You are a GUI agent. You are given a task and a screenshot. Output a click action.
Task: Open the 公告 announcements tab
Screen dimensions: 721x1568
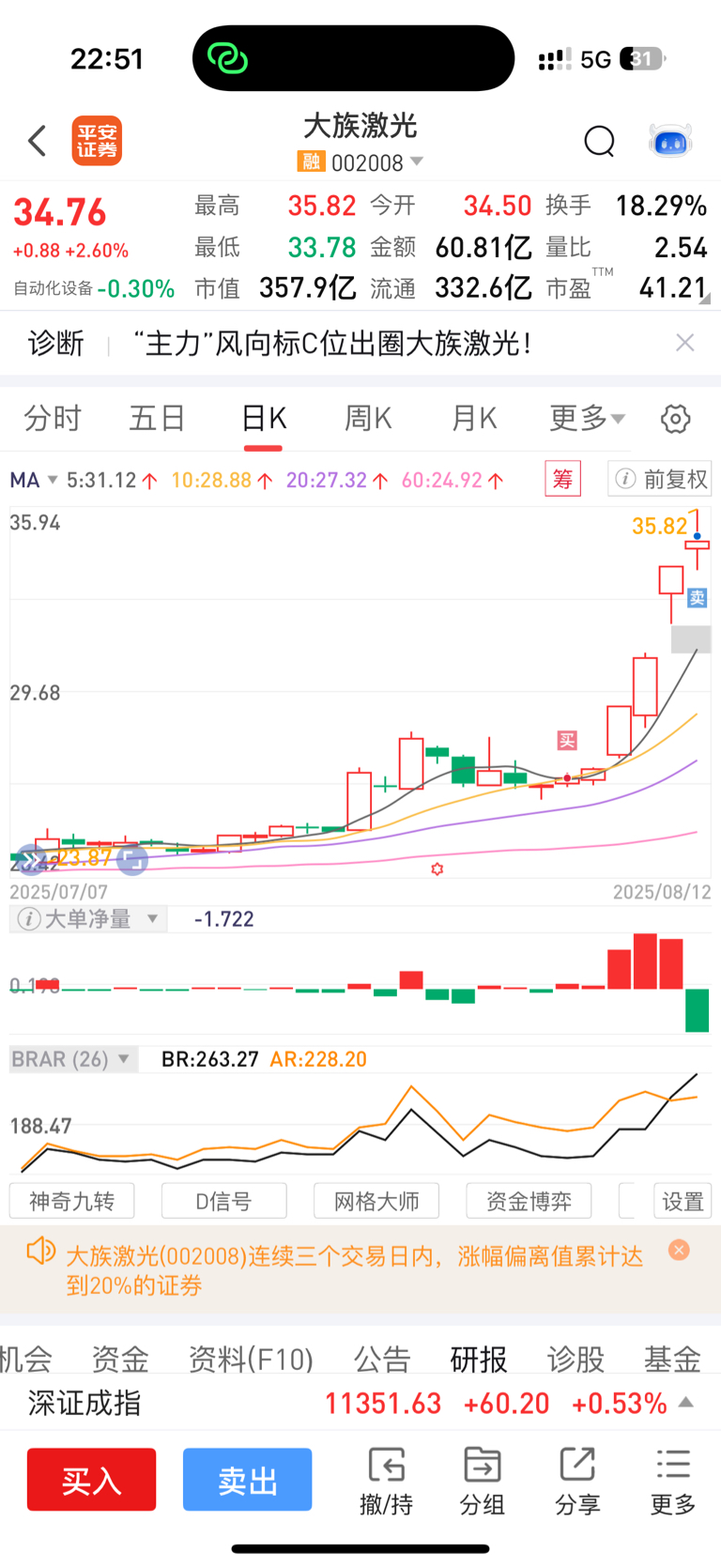click(382, 1359)
